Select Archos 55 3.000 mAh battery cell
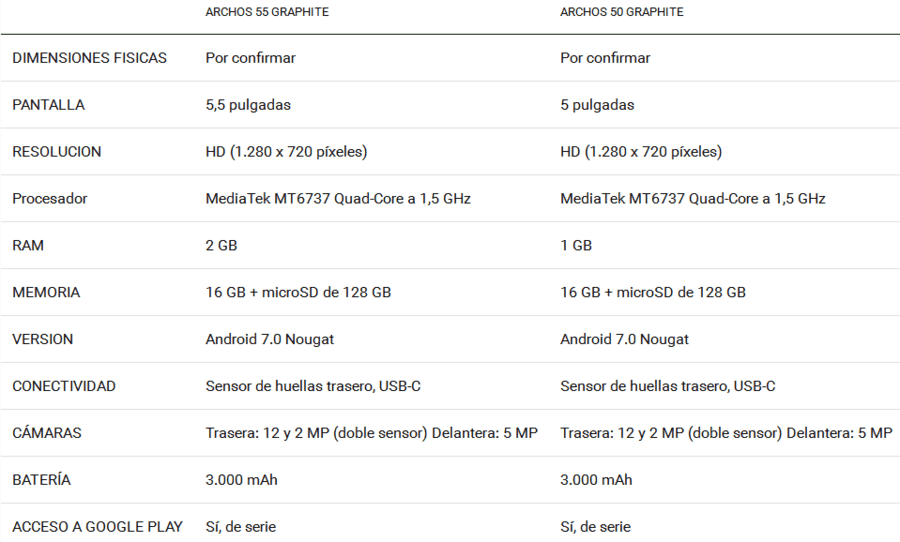 point(241,480)
